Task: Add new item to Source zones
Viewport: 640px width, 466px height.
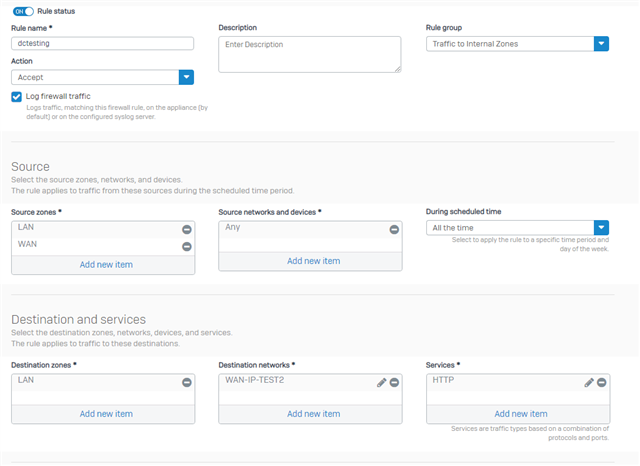Action: [106, 264]
